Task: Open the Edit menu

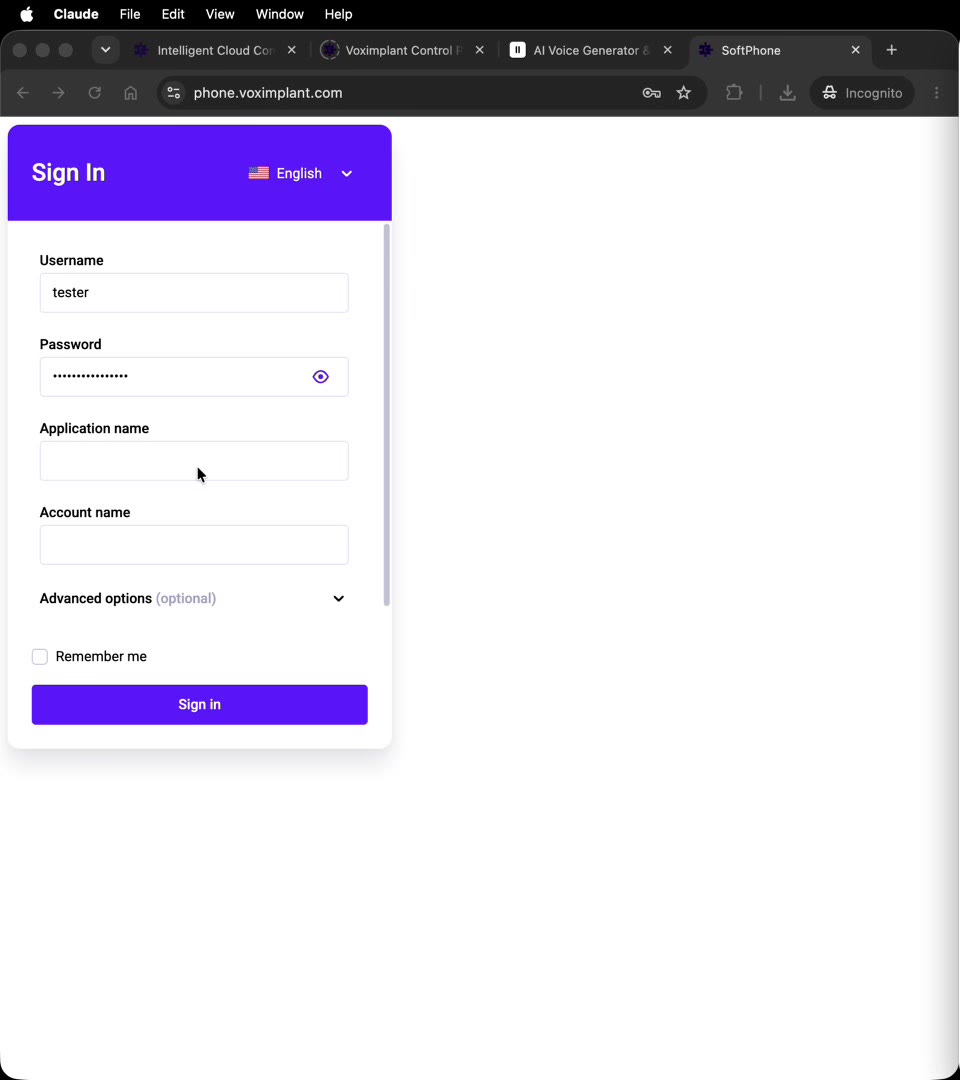Action: click(173, 14)
